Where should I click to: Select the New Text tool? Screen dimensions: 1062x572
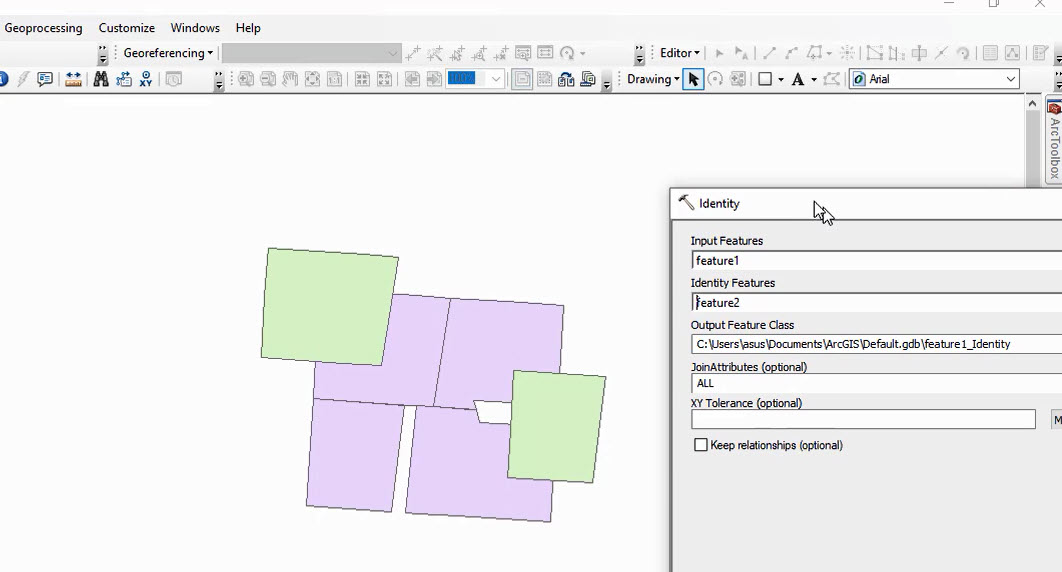coord(798,79)
